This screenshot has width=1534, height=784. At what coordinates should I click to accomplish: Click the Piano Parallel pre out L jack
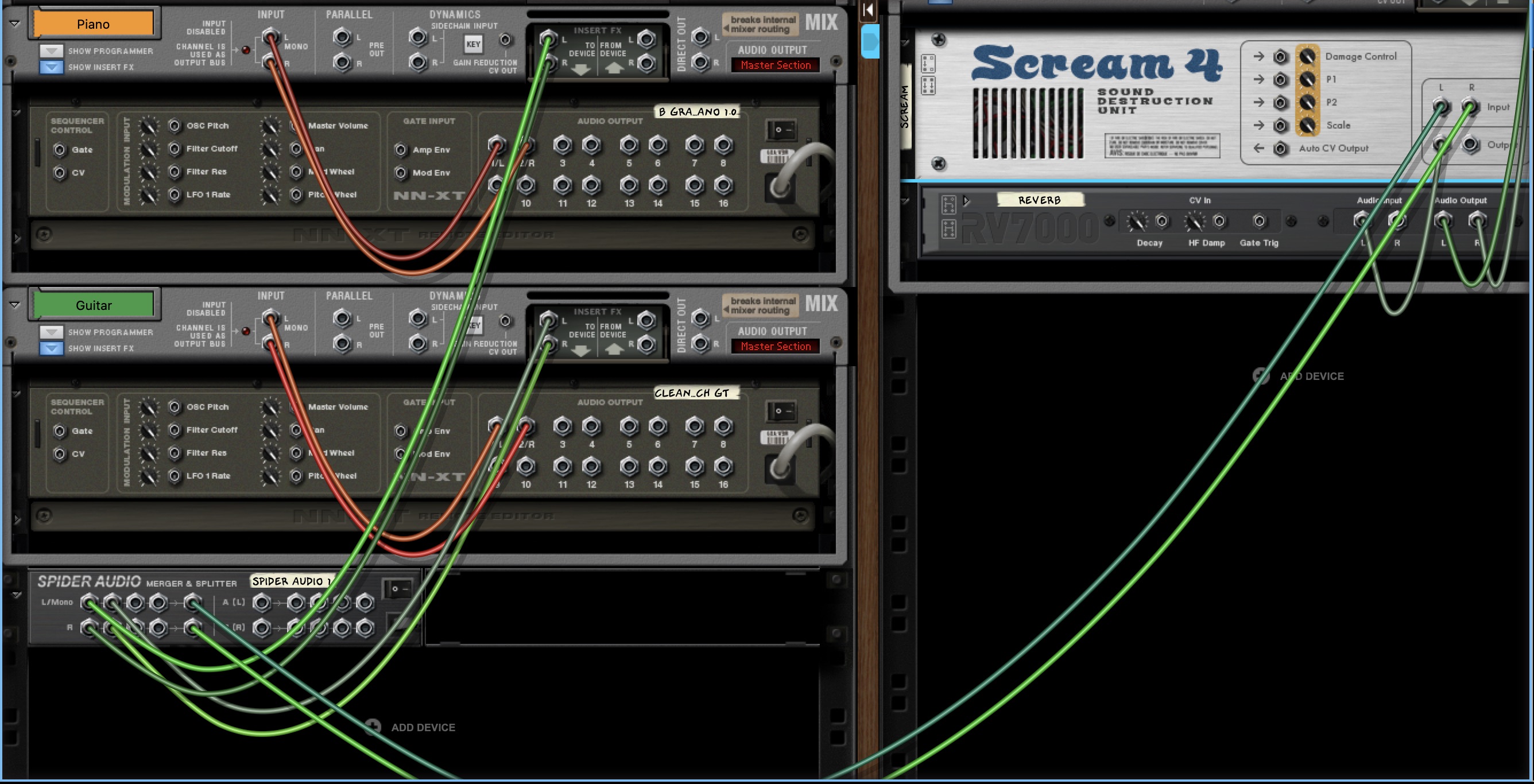click(342, 37)
